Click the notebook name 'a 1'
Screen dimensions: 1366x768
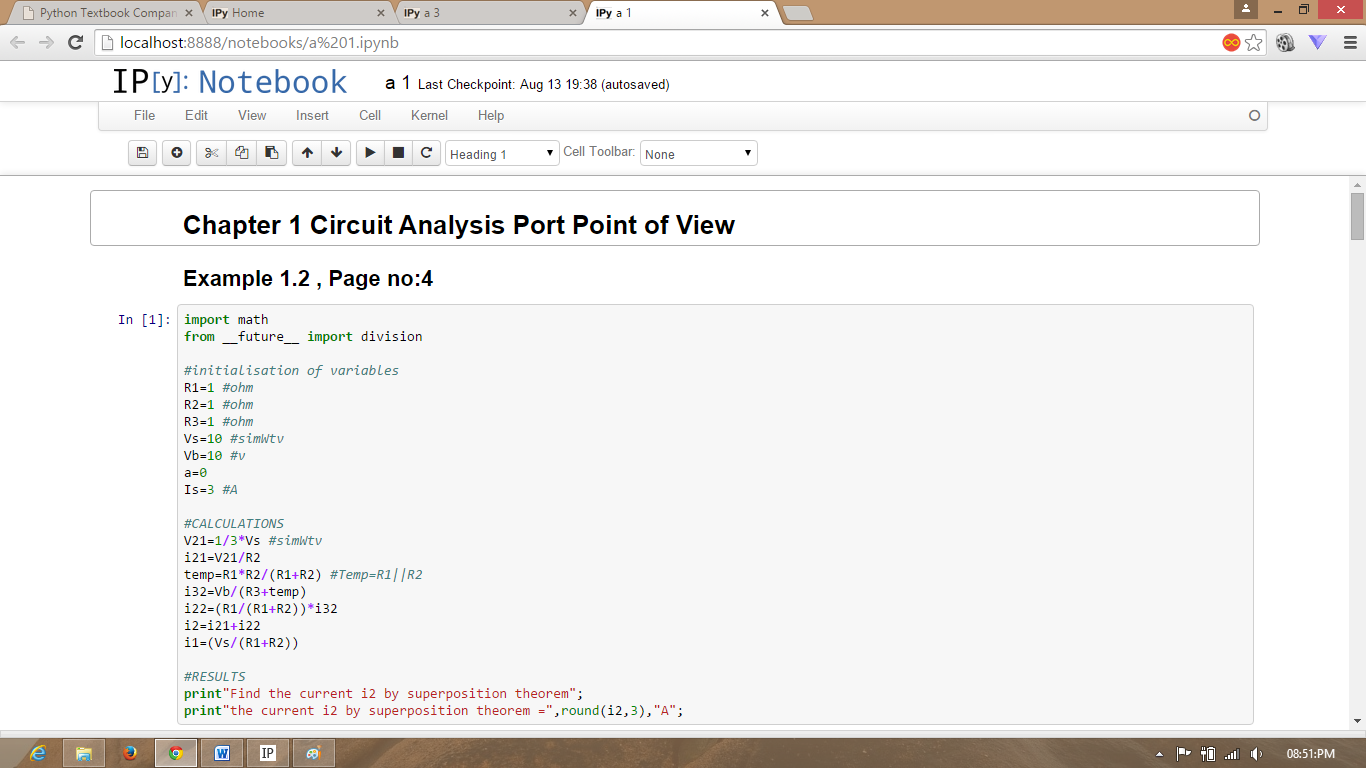coord(397,83)
